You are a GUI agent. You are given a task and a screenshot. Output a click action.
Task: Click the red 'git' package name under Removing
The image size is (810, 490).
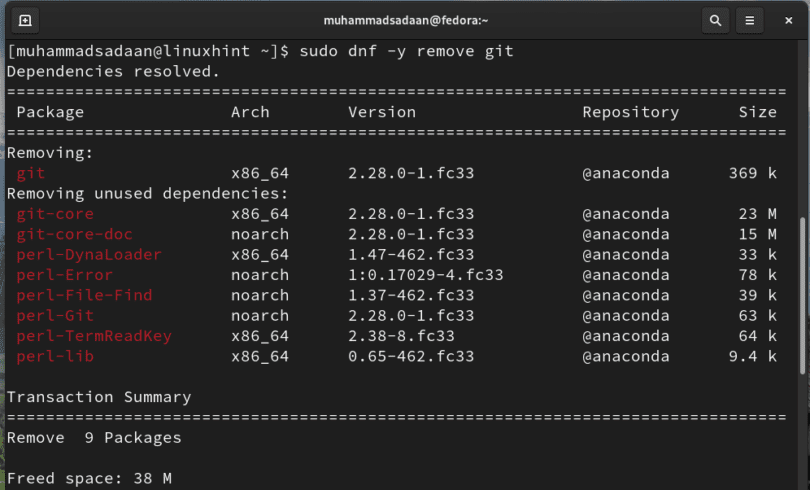[x=31, y=173]
